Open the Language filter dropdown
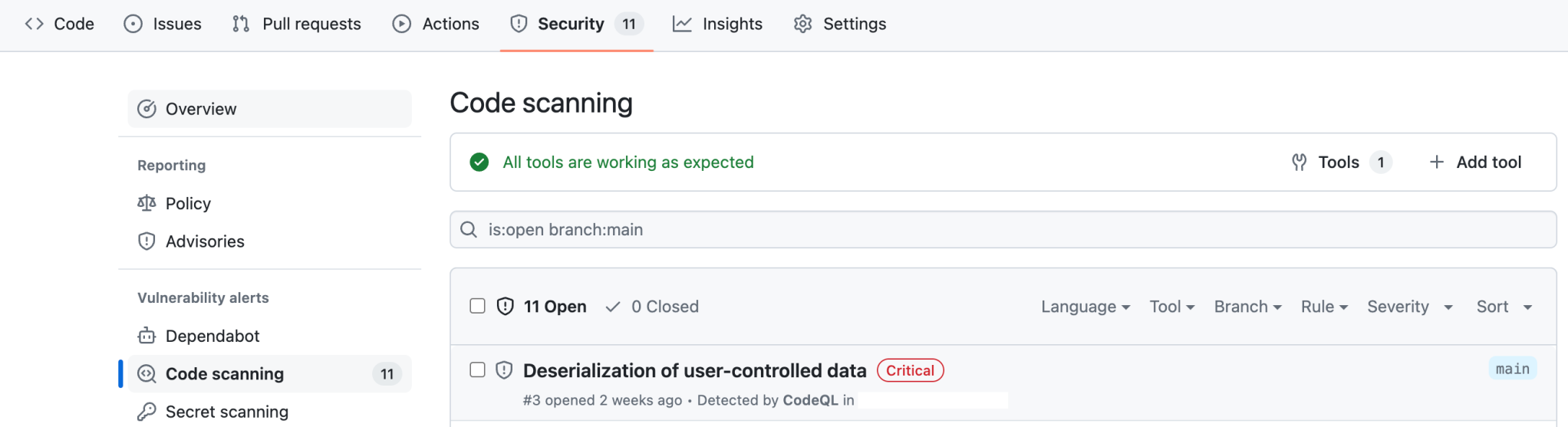The height and width of the screenshot is (427, 1568). tap(1085, 307)
